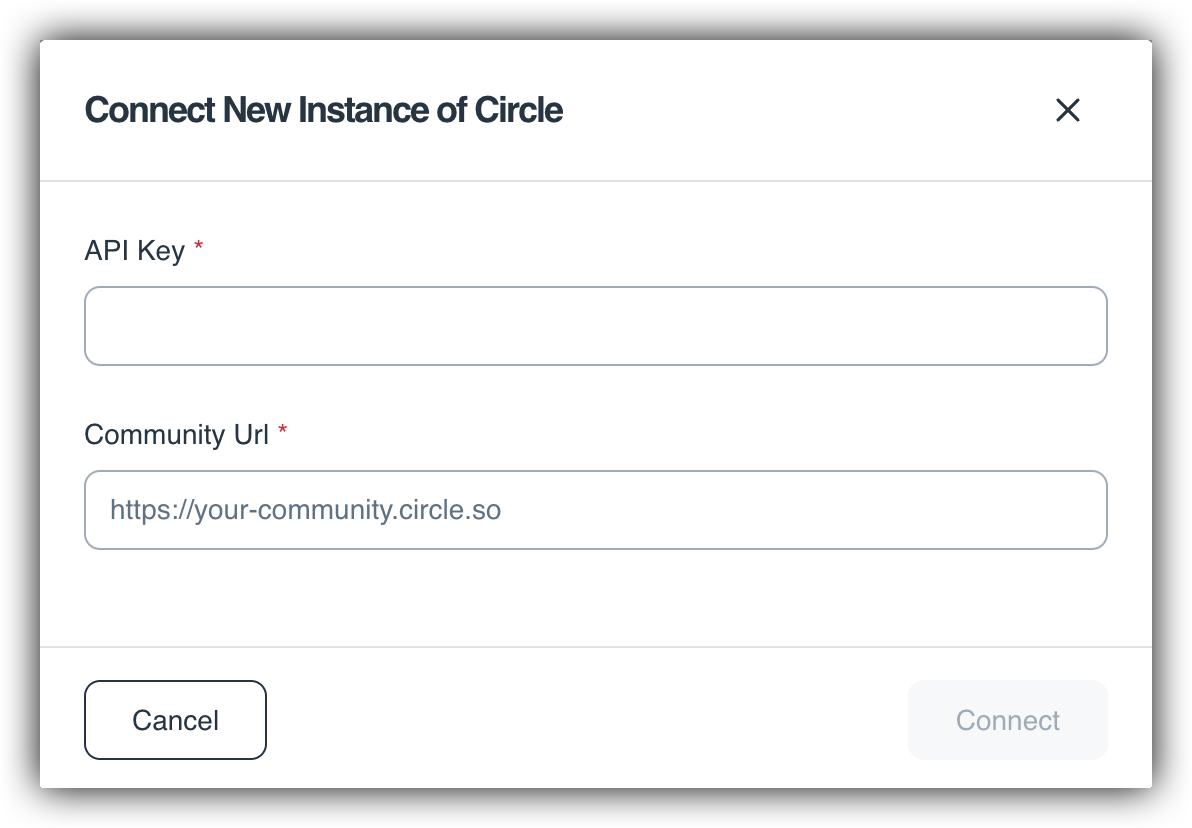Click the red asterisk beside API Key

coord(198,247)
